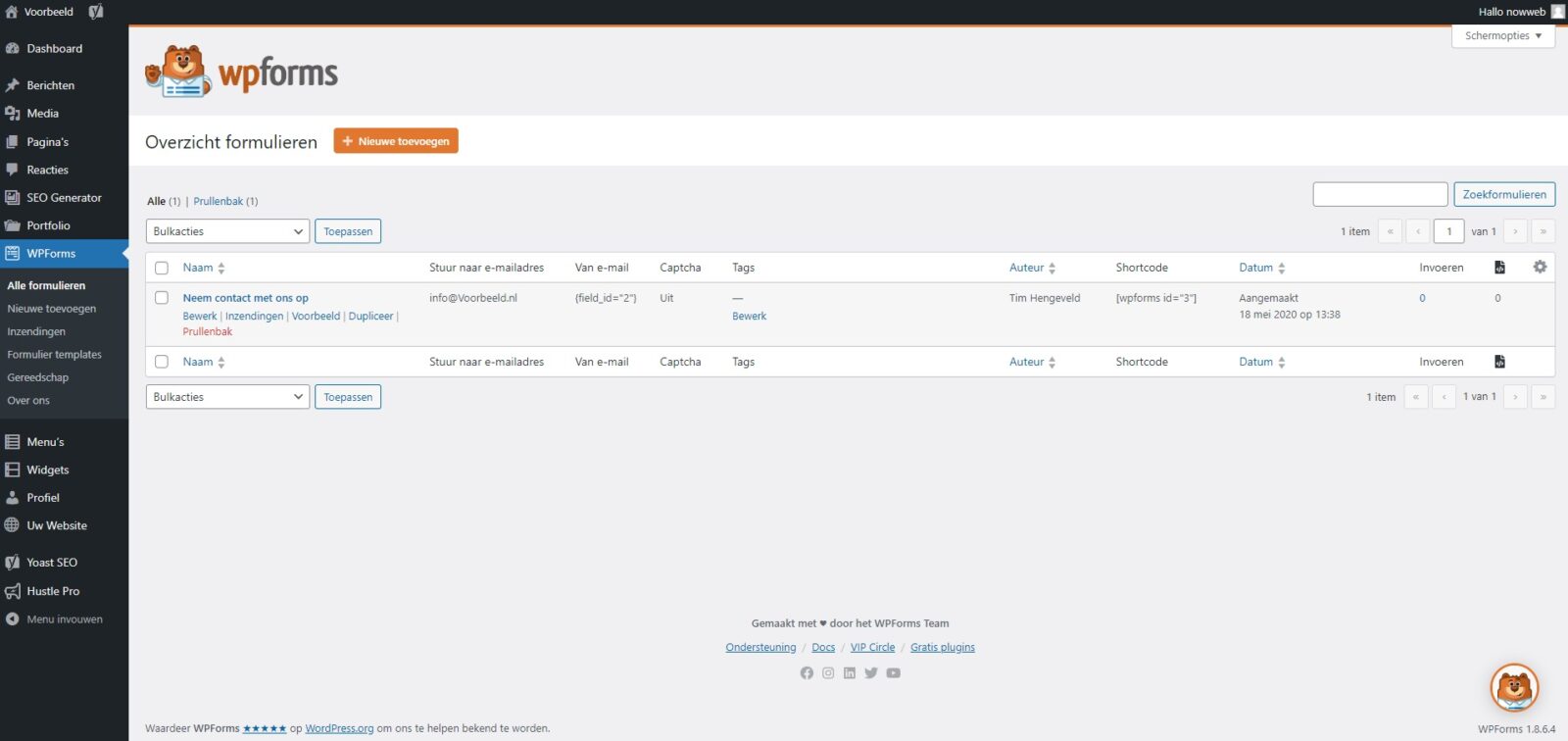Viewport: 1568px width, 741px height.
Task: Open the Twitter icon in footer
Action: (871, 673)
